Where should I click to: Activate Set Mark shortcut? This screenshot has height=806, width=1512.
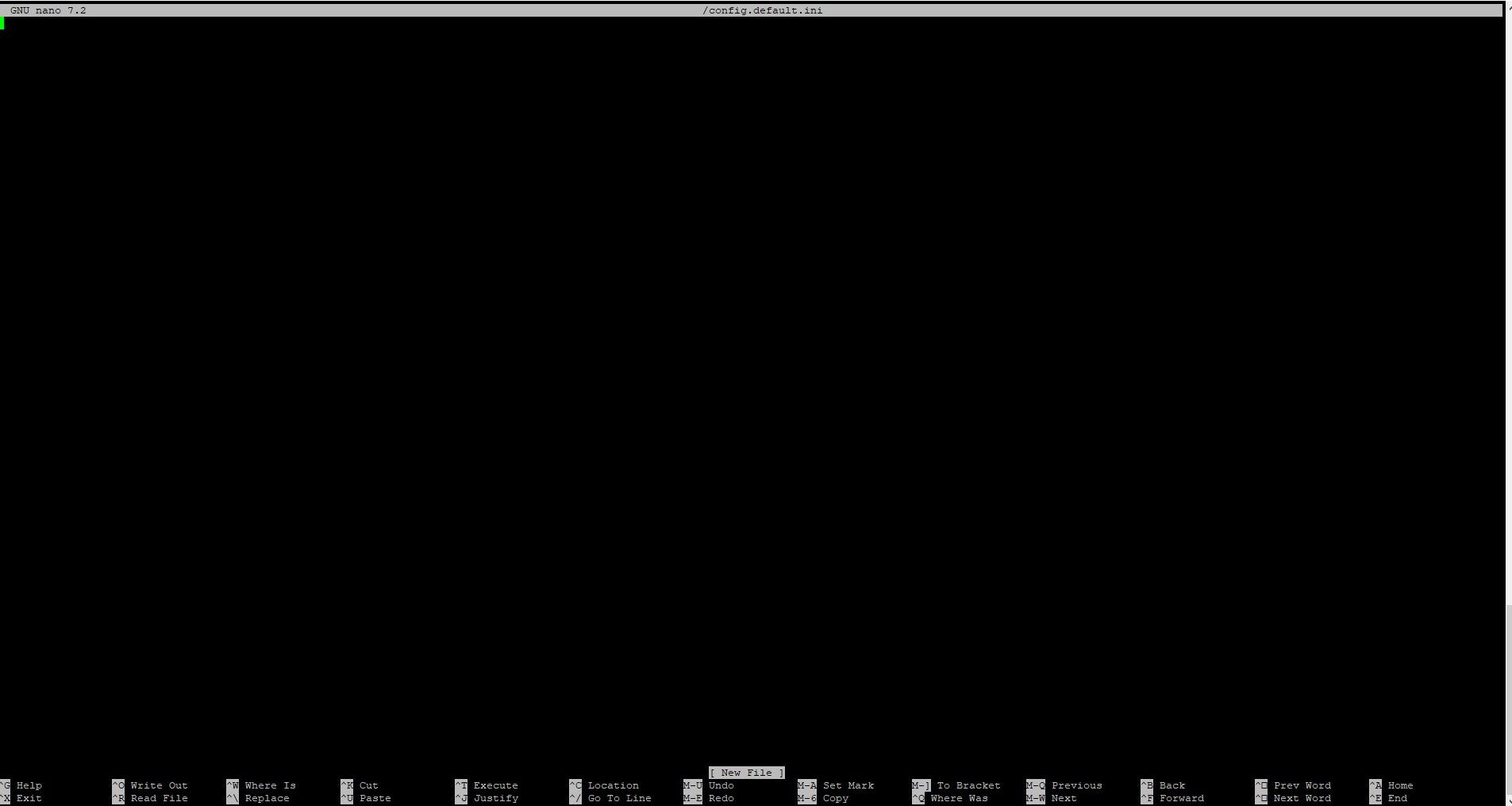pyautogui.click(x=848, y=785)
